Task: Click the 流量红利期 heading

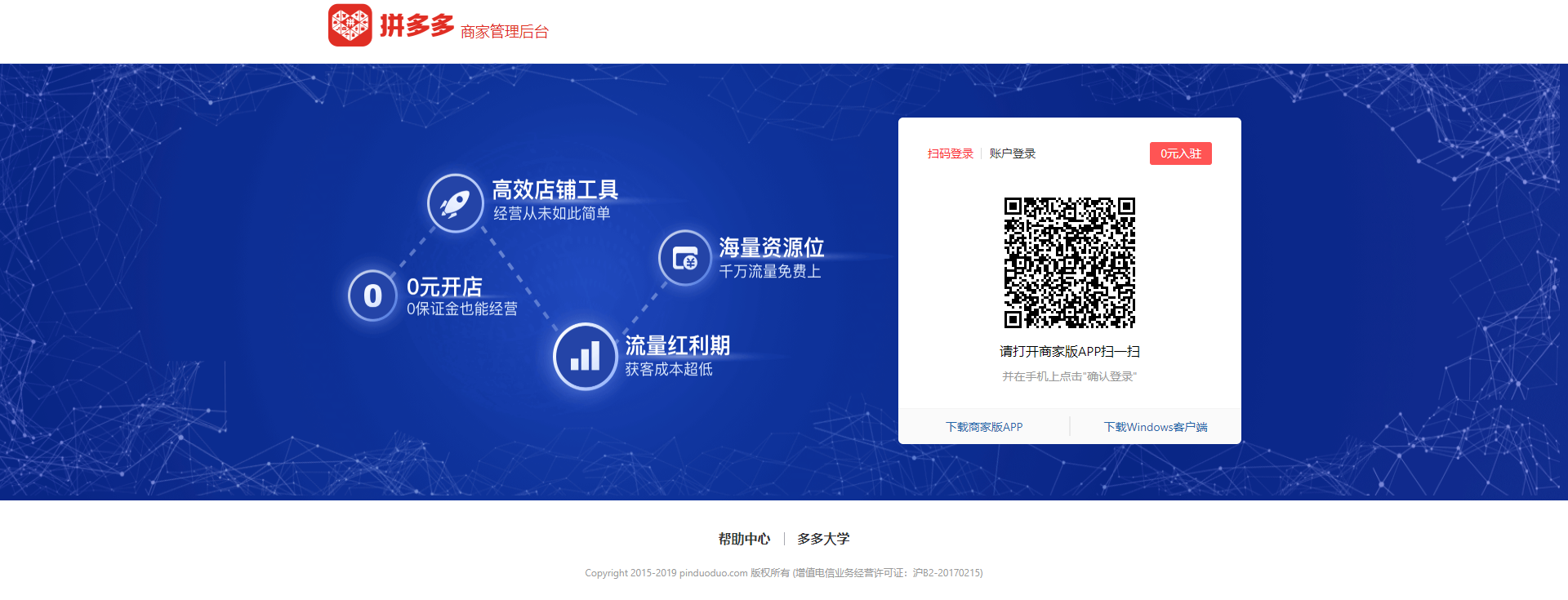Action: (678, 345)
